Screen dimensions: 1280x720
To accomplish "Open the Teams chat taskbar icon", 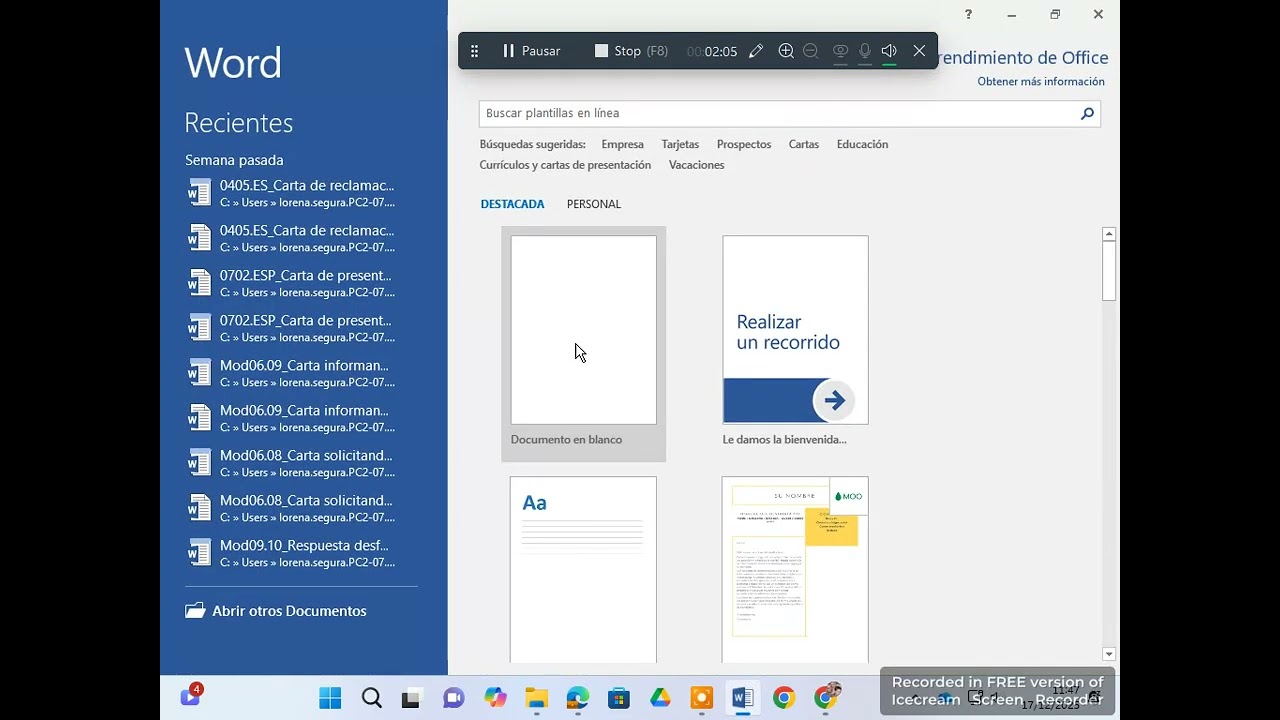I will 453,698.
